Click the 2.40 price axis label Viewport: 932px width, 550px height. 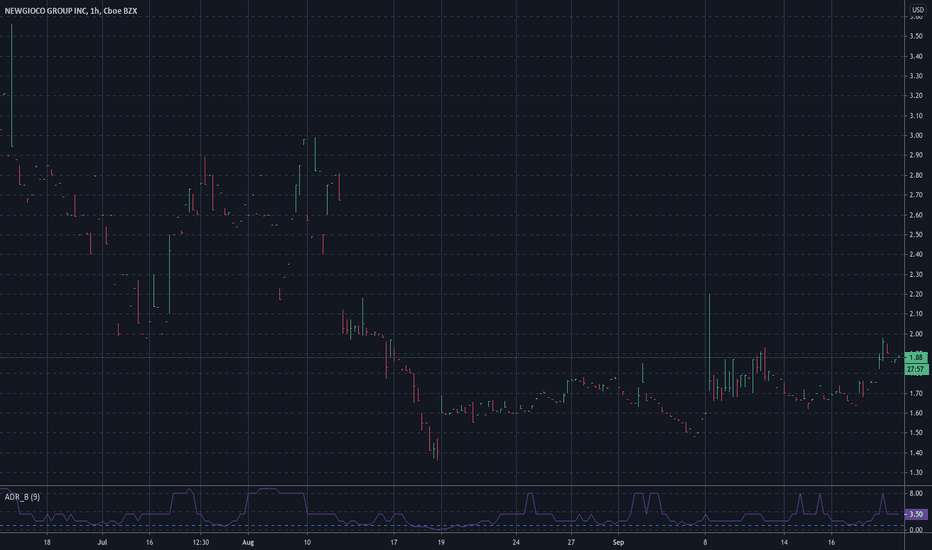pyautogui.click(x=916, y=254)
